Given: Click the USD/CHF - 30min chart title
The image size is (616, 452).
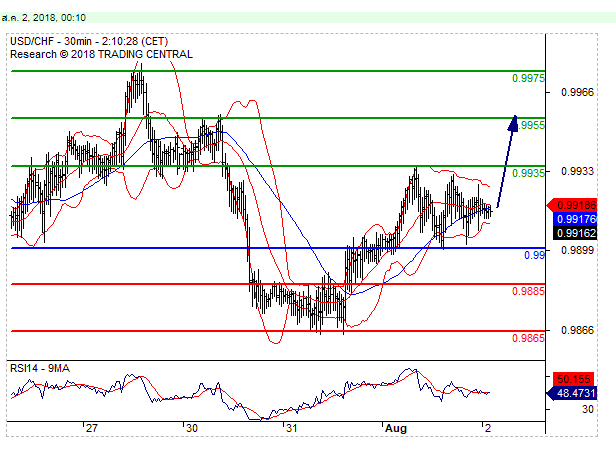Looking at the screenshot, I should [x=89, y=41].
